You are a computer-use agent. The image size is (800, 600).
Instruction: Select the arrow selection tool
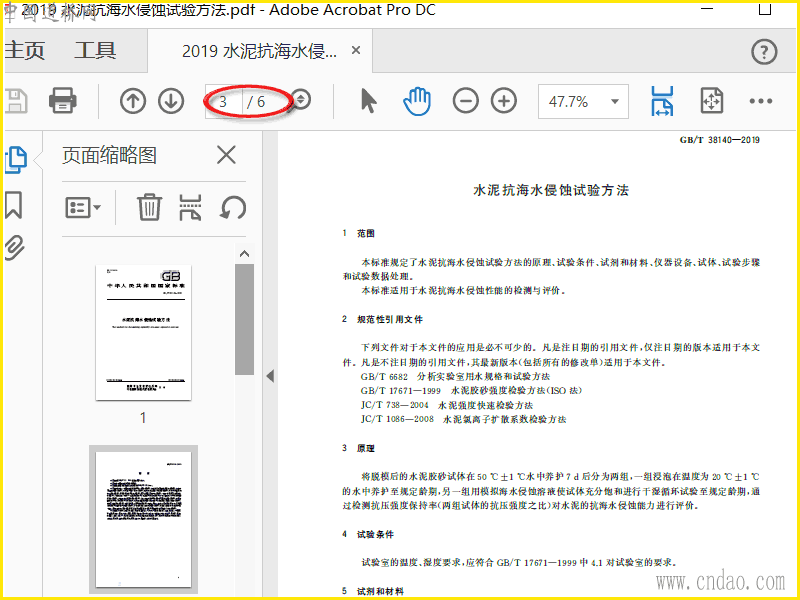pyautogui.click(x=368, y=101)
